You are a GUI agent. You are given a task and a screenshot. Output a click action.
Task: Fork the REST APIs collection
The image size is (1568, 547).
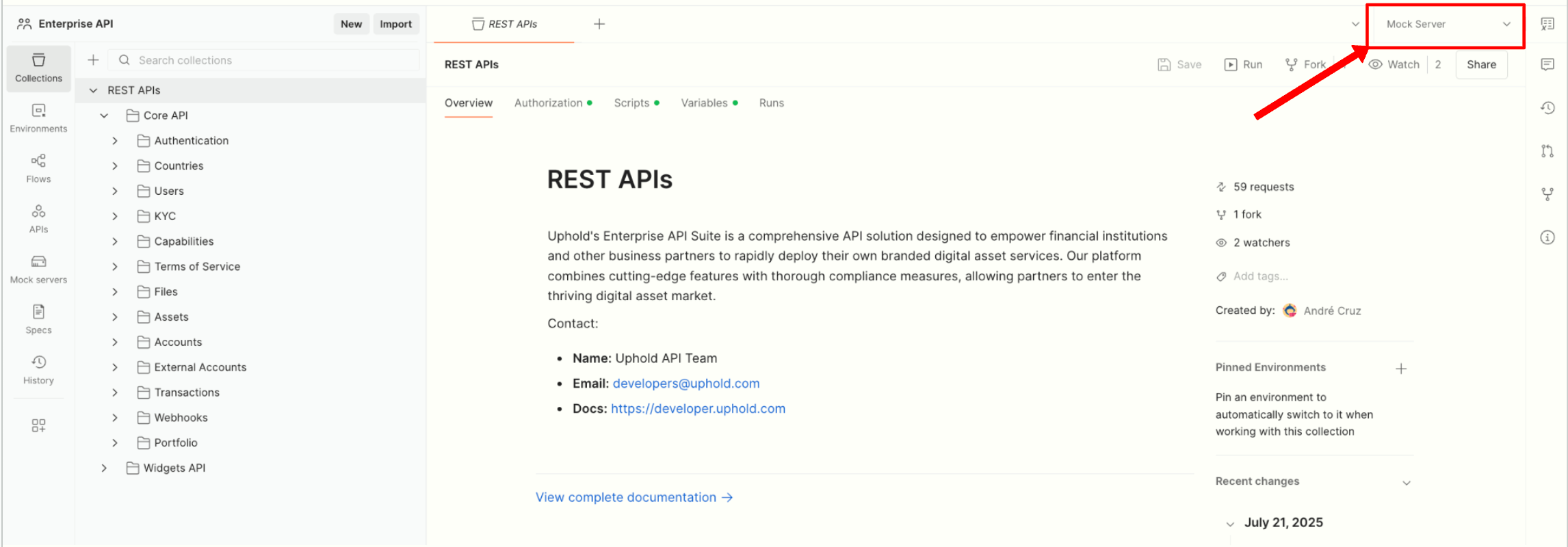click(1306, 64)
